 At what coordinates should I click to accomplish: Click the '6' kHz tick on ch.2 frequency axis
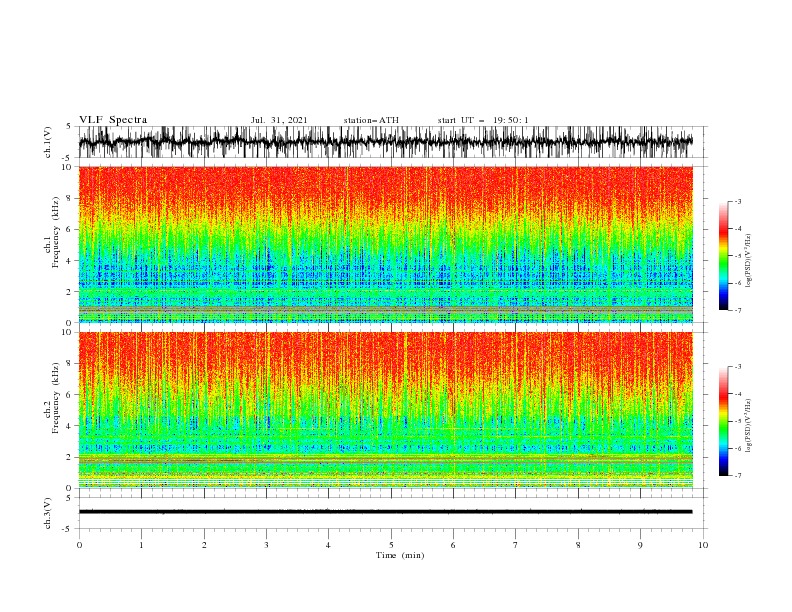[x=70, y=395]
